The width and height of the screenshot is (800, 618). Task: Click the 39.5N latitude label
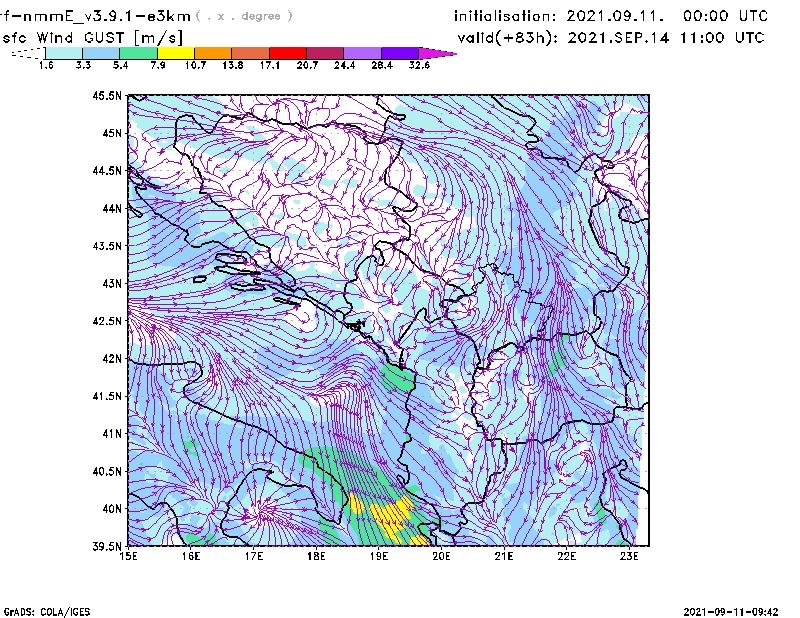click(x=107, y=547)
